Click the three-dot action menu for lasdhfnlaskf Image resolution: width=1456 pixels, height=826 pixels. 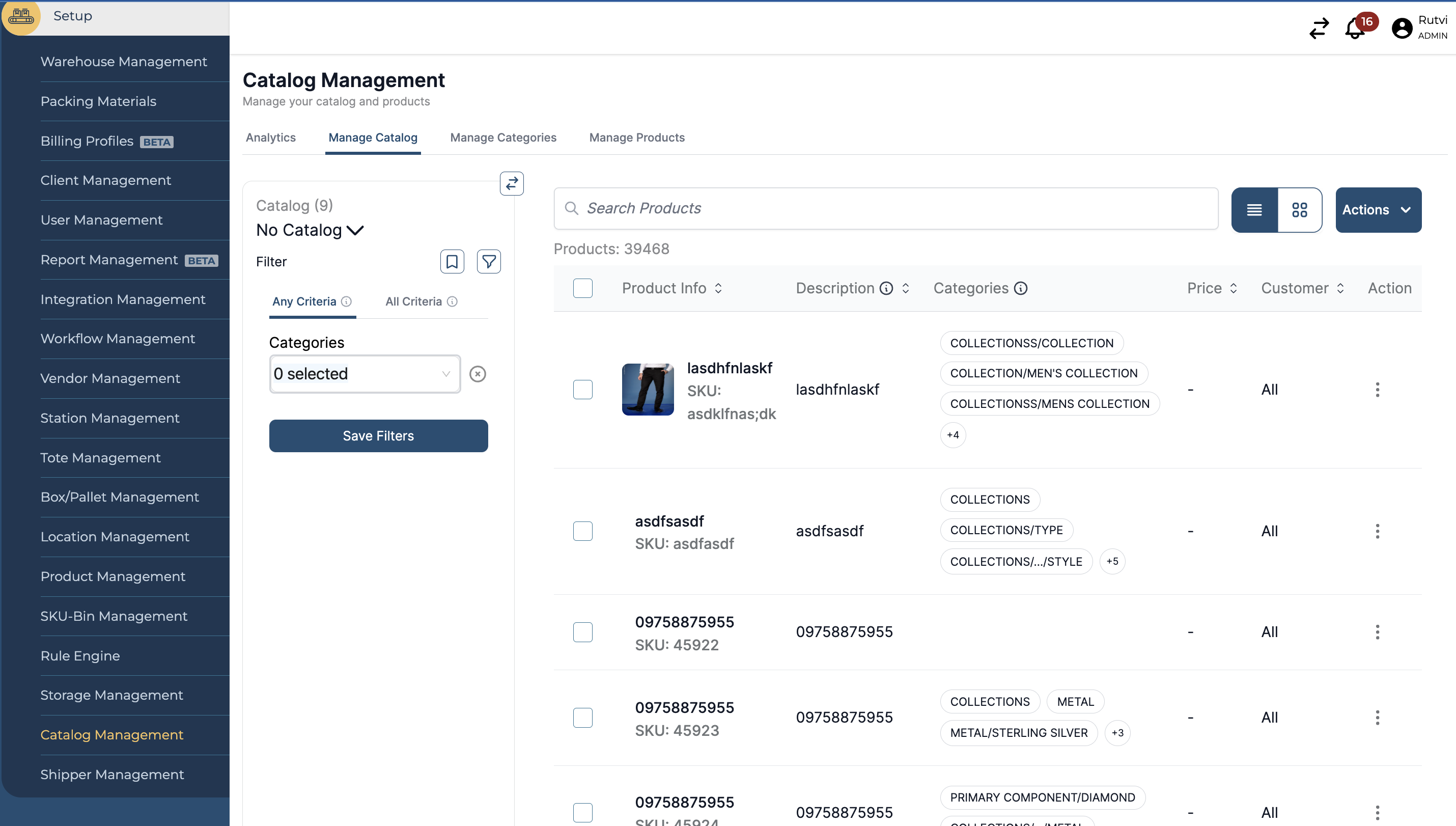click(1378, 390)
